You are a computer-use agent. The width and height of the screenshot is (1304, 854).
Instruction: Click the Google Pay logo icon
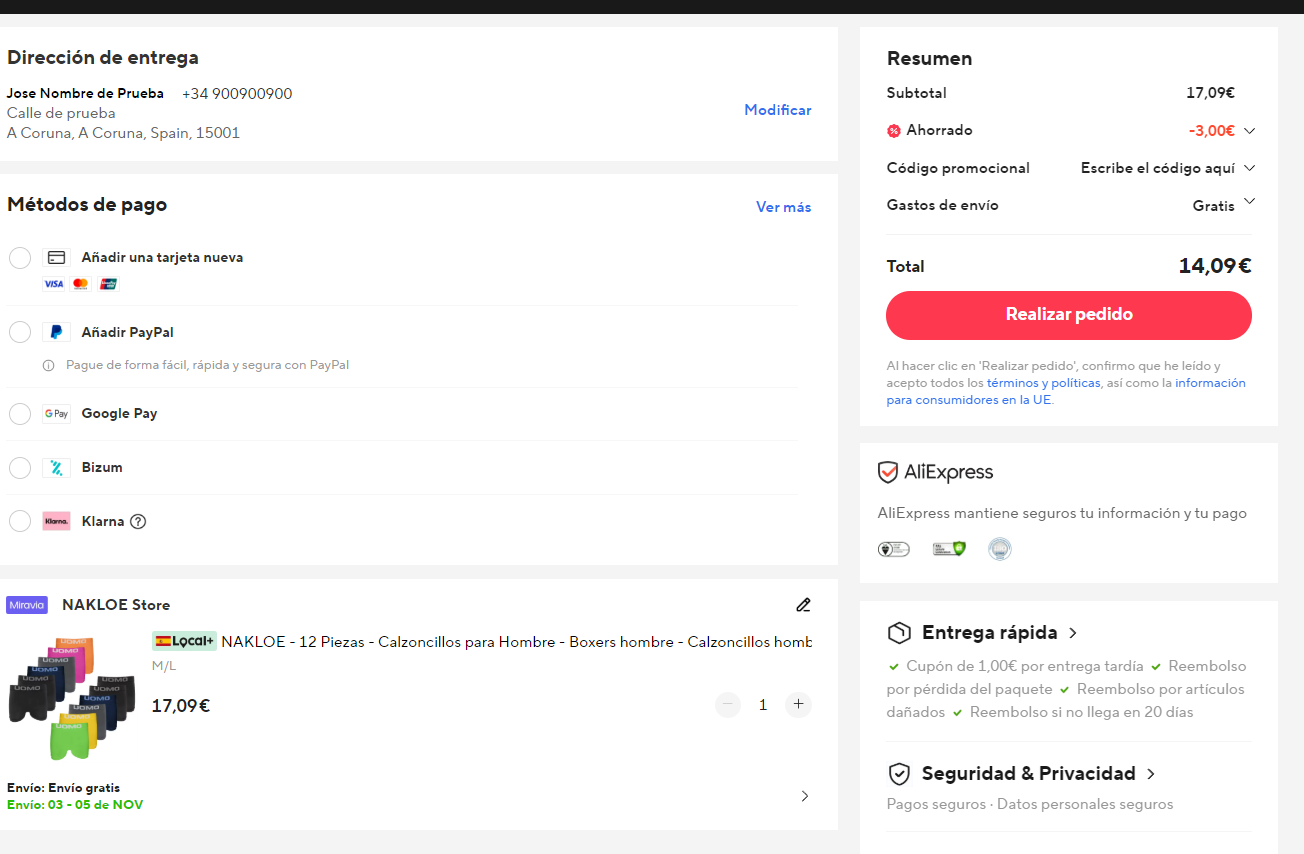pos(56,414)
